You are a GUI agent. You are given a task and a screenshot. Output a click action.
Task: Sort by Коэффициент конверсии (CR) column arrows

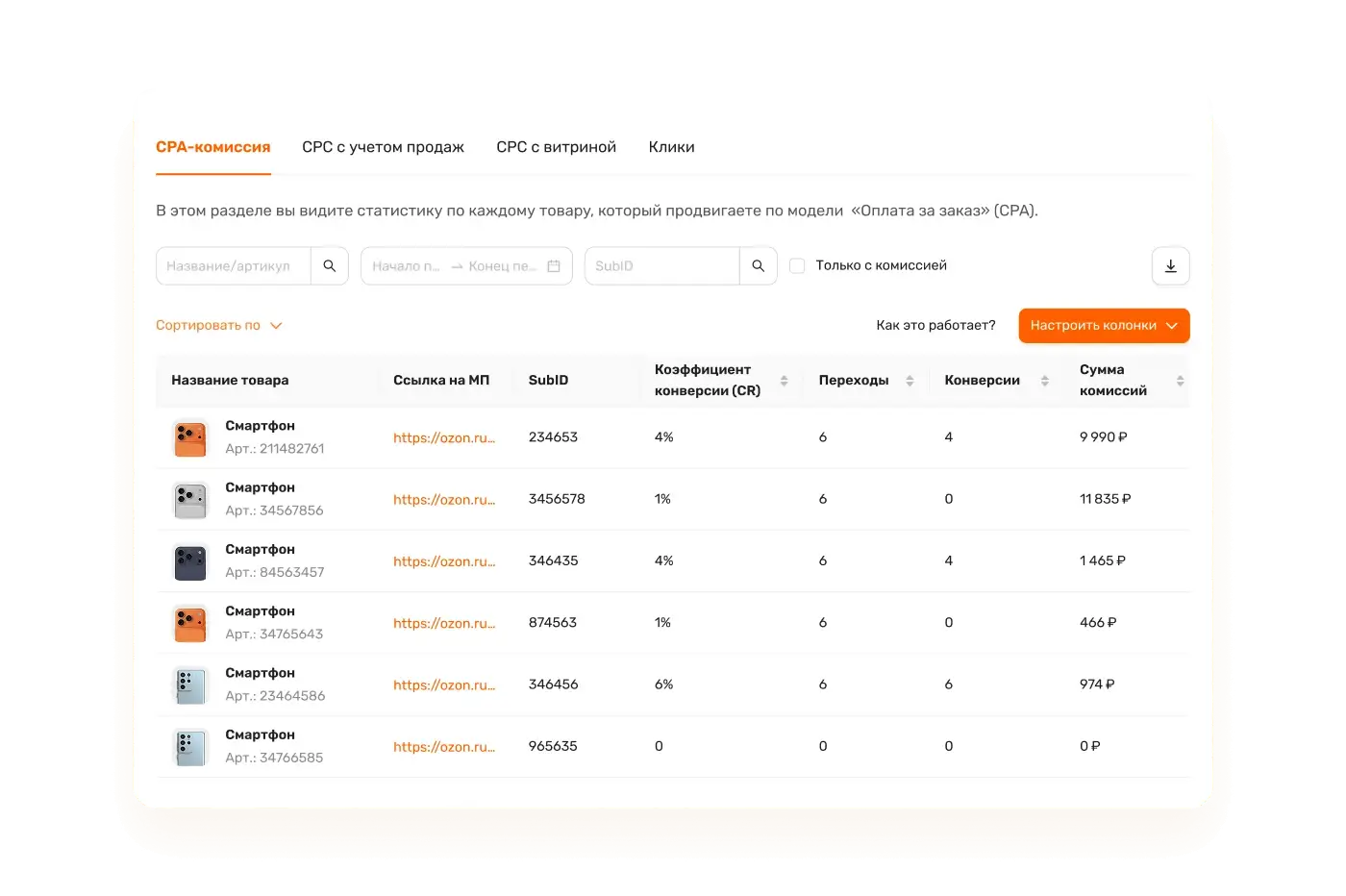click(784, 381)
